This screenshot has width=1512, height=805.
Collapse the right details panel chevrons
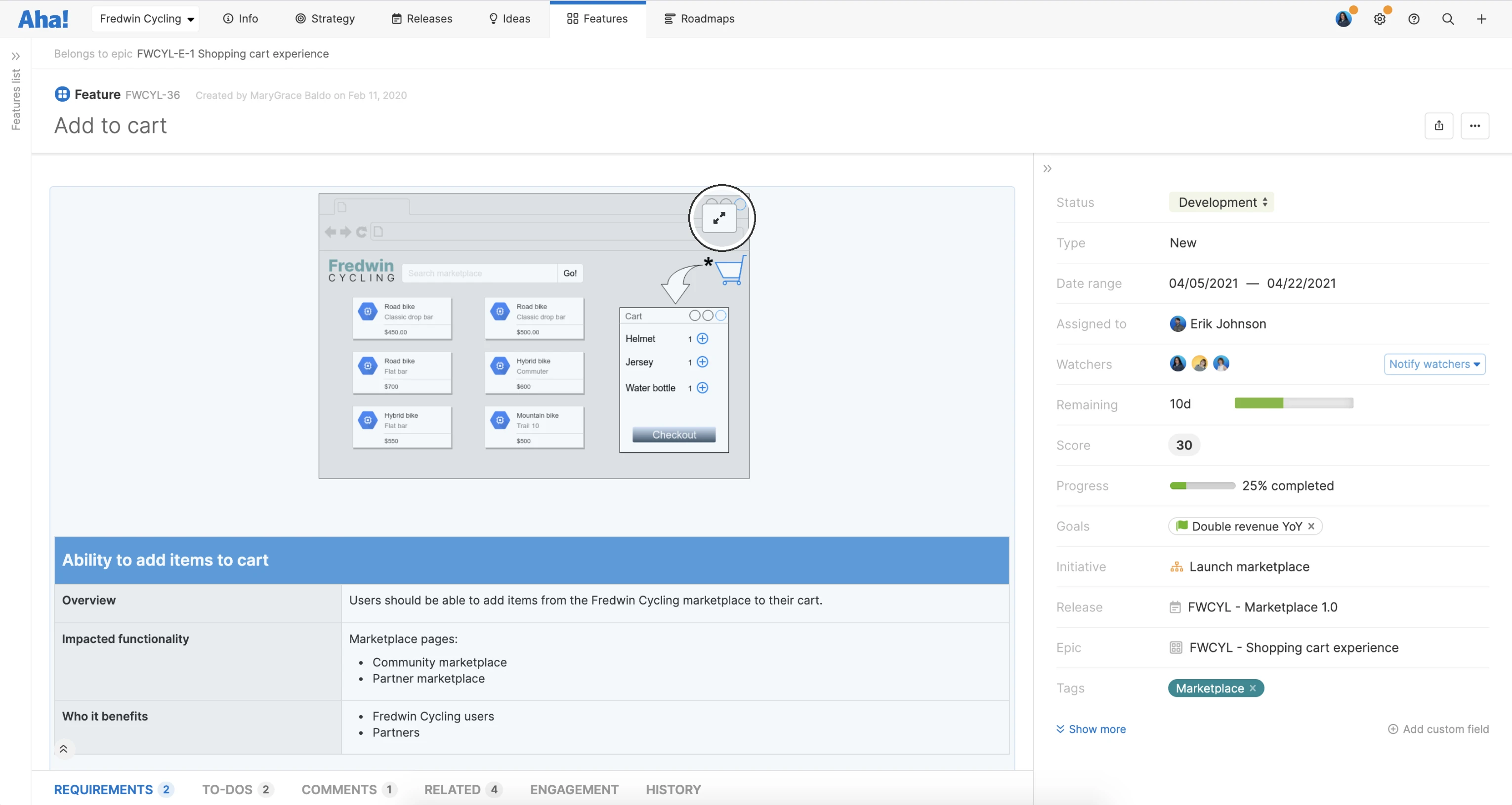click(1047, 169)
